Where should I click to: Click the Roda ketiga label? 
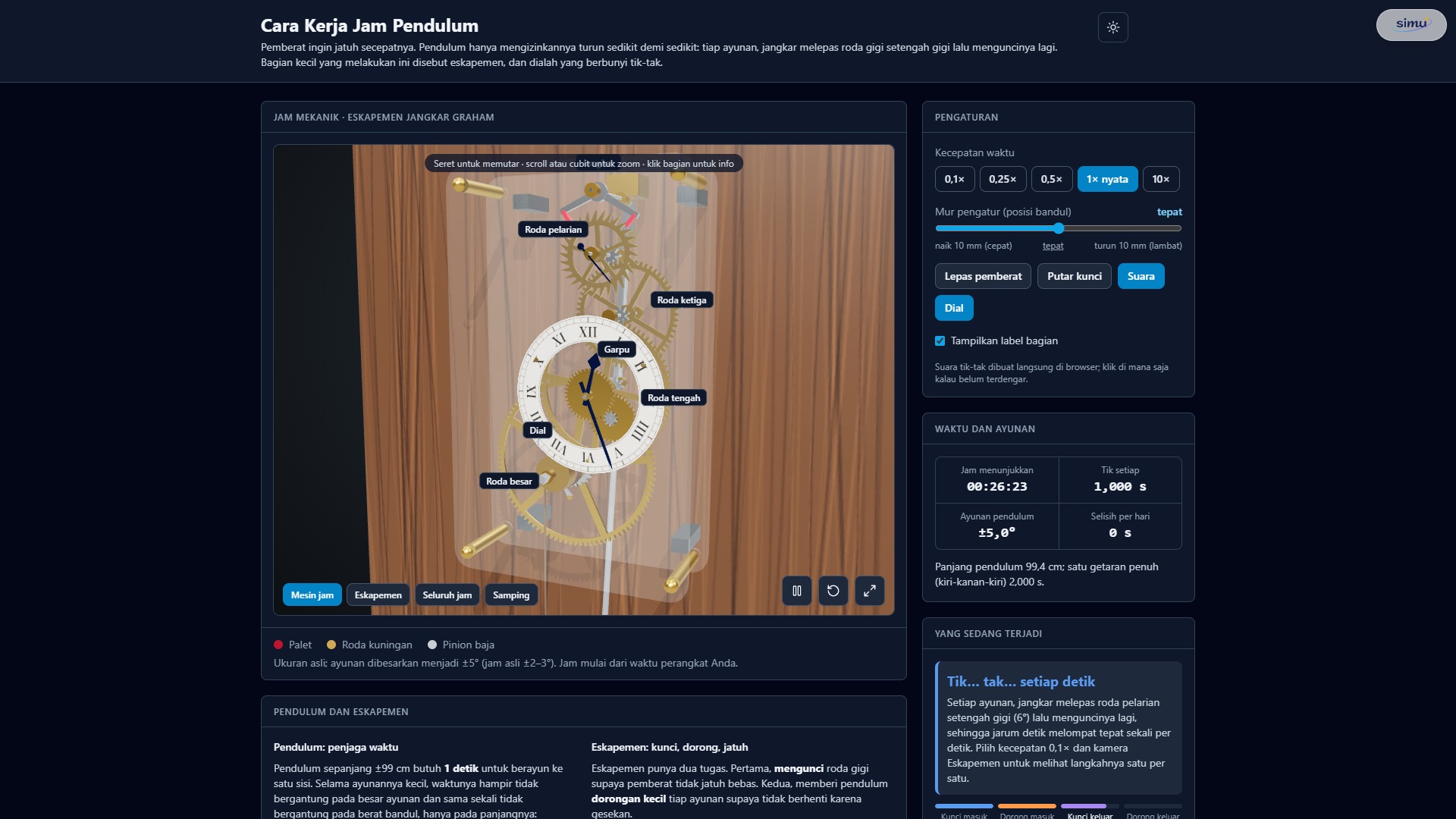click(x=682, y=300)
